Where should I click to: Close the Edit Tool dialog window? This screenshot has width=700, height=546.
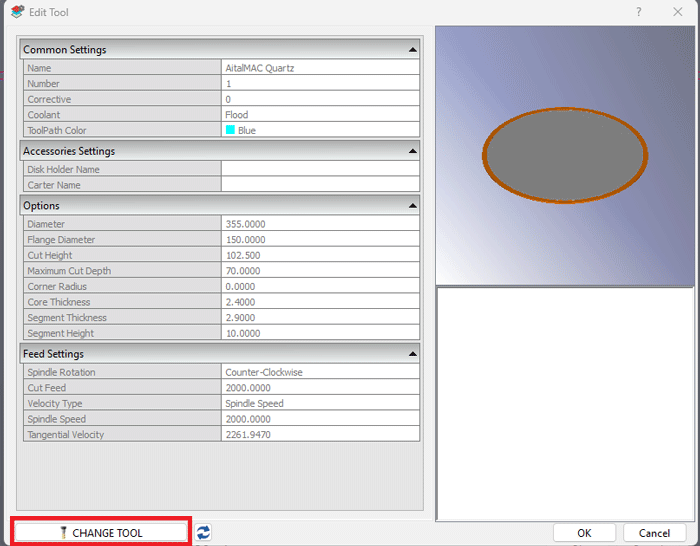[x=677, y=12]
